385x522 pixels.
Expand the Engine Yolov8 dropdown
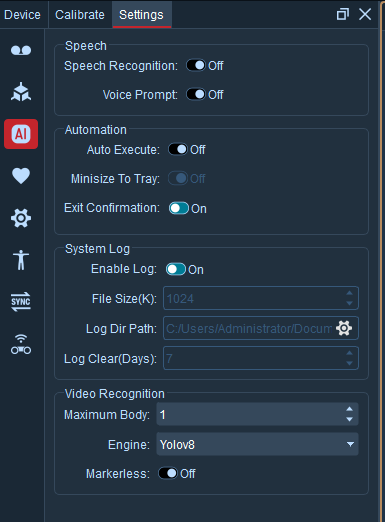pos(257,444)
